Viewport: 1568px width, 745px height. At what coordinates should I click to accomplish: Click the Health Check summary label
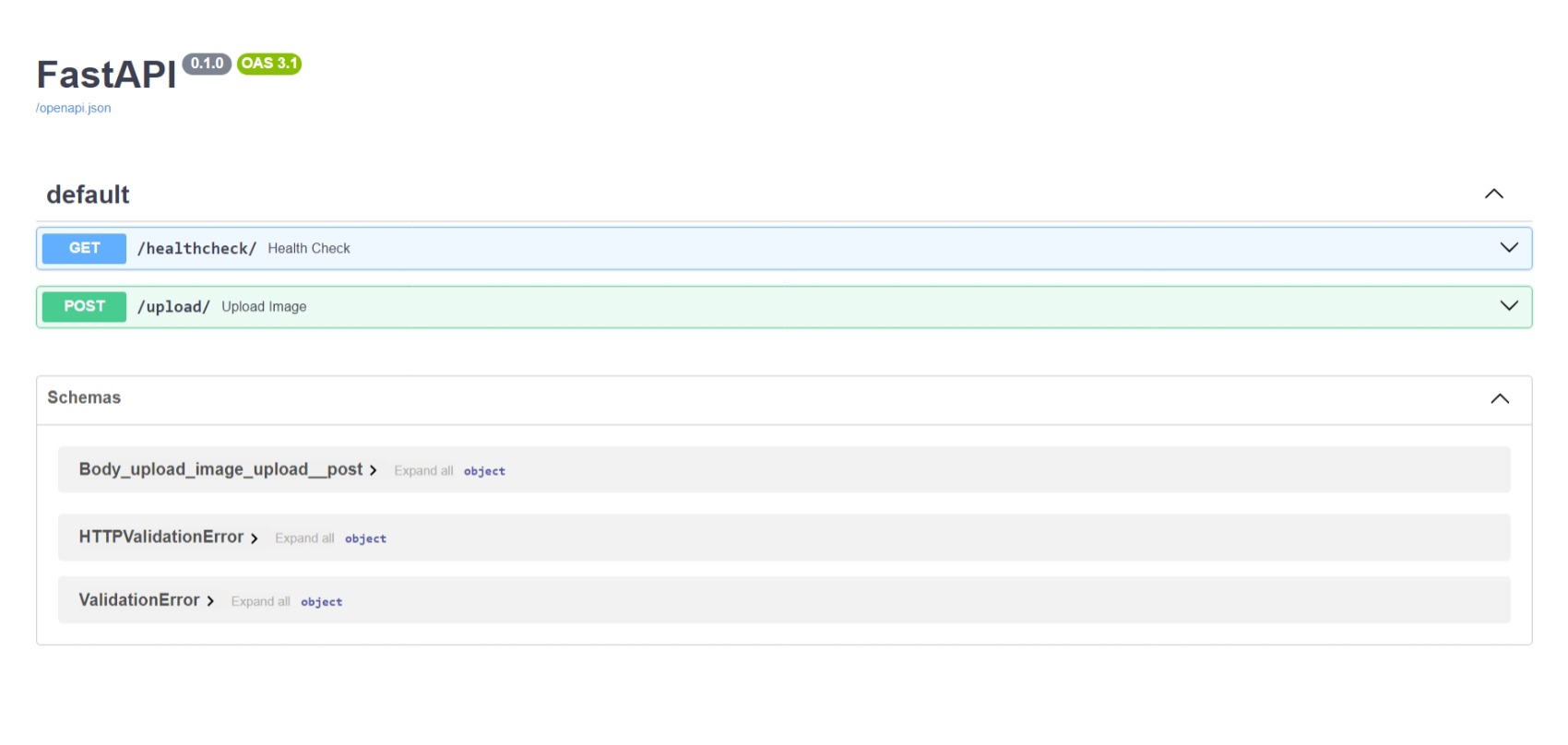309,249
